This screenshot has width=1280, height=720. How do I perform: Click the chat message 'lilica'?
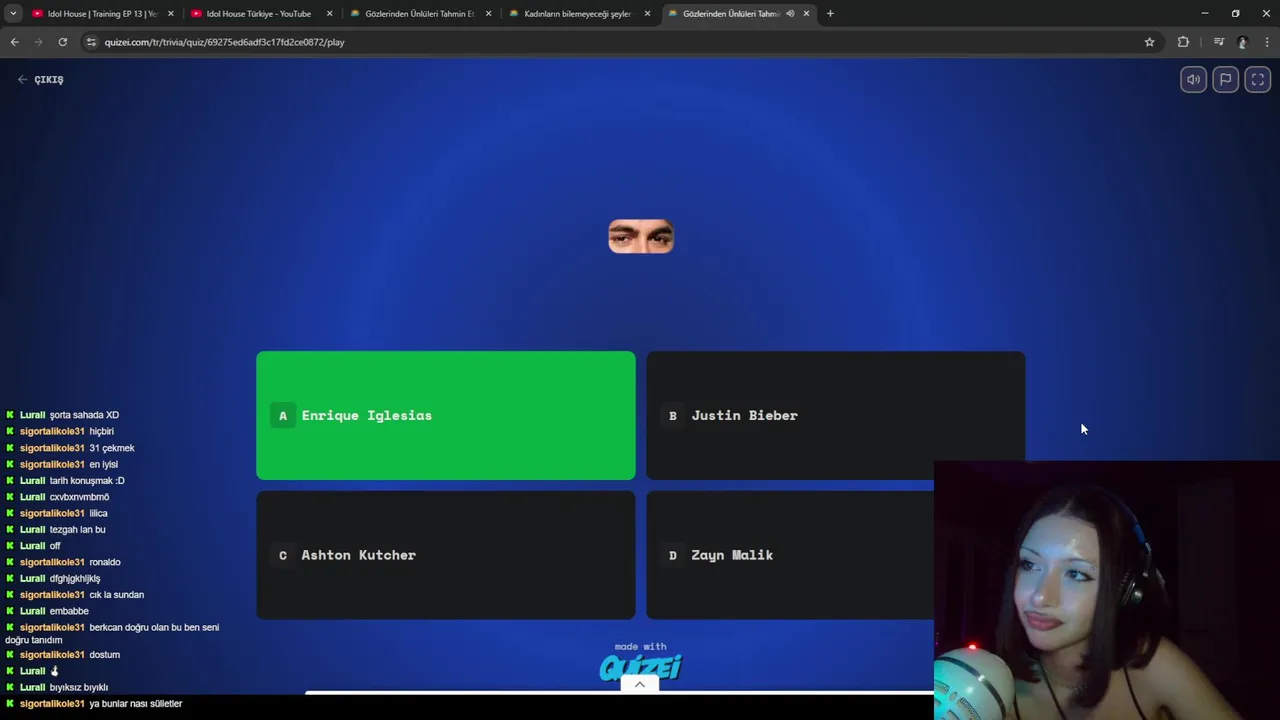pos(98,513)
